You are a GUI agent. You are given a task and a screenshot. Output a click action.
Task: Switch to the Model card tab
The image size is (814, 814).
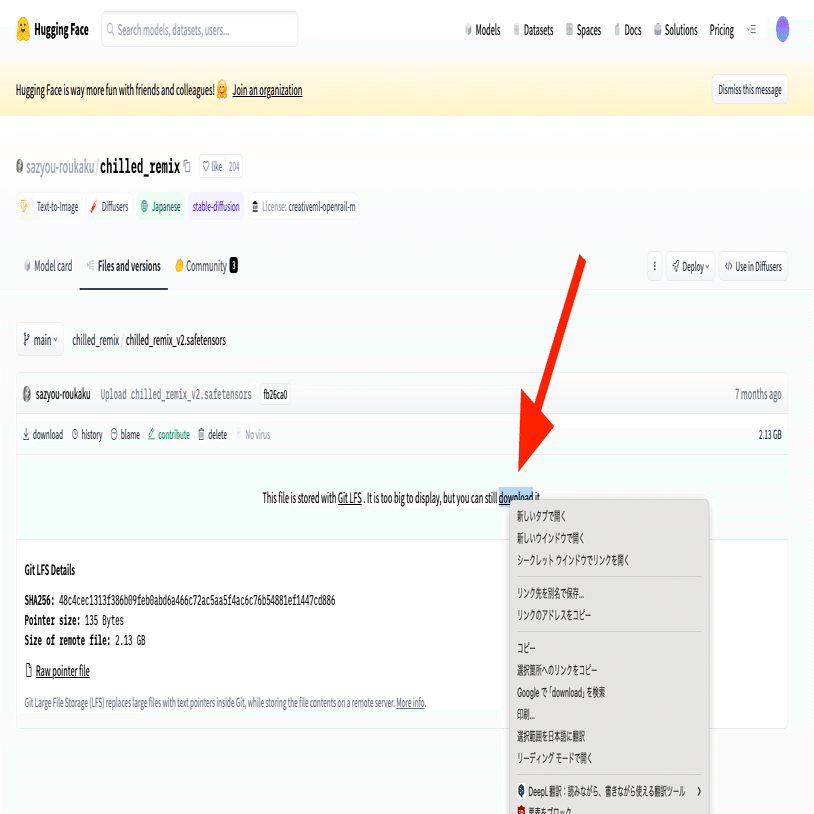click(48, 266)
